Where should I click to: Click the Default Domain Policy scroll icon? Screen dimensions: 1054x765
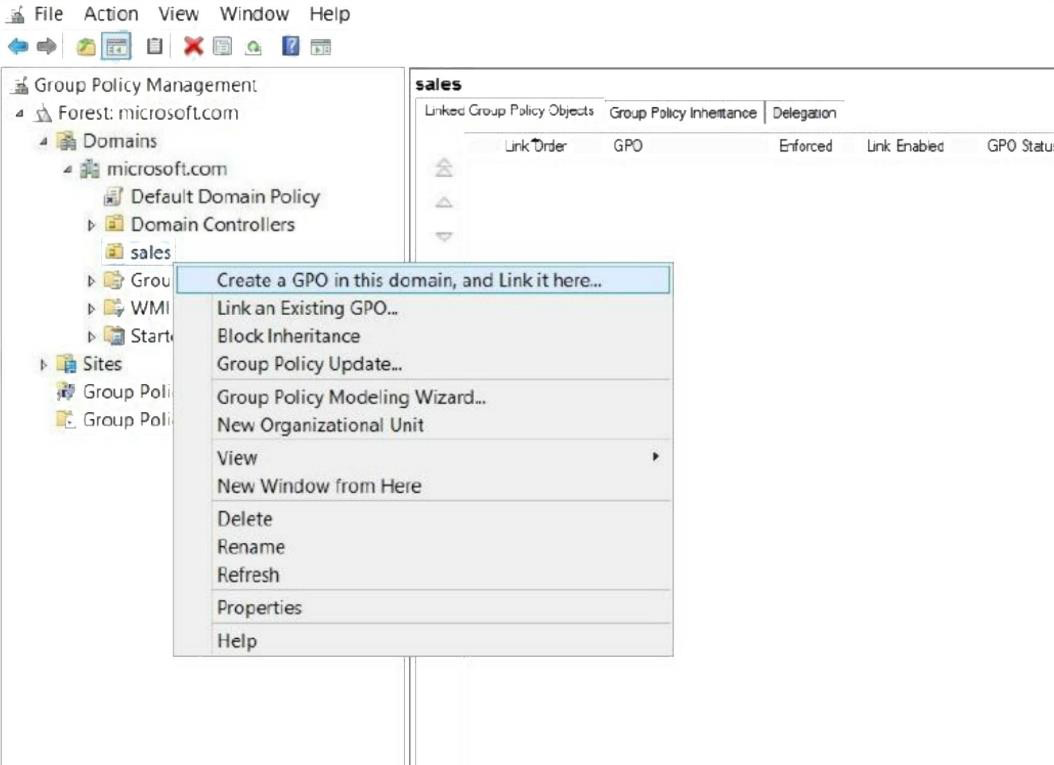coord(114,197)
